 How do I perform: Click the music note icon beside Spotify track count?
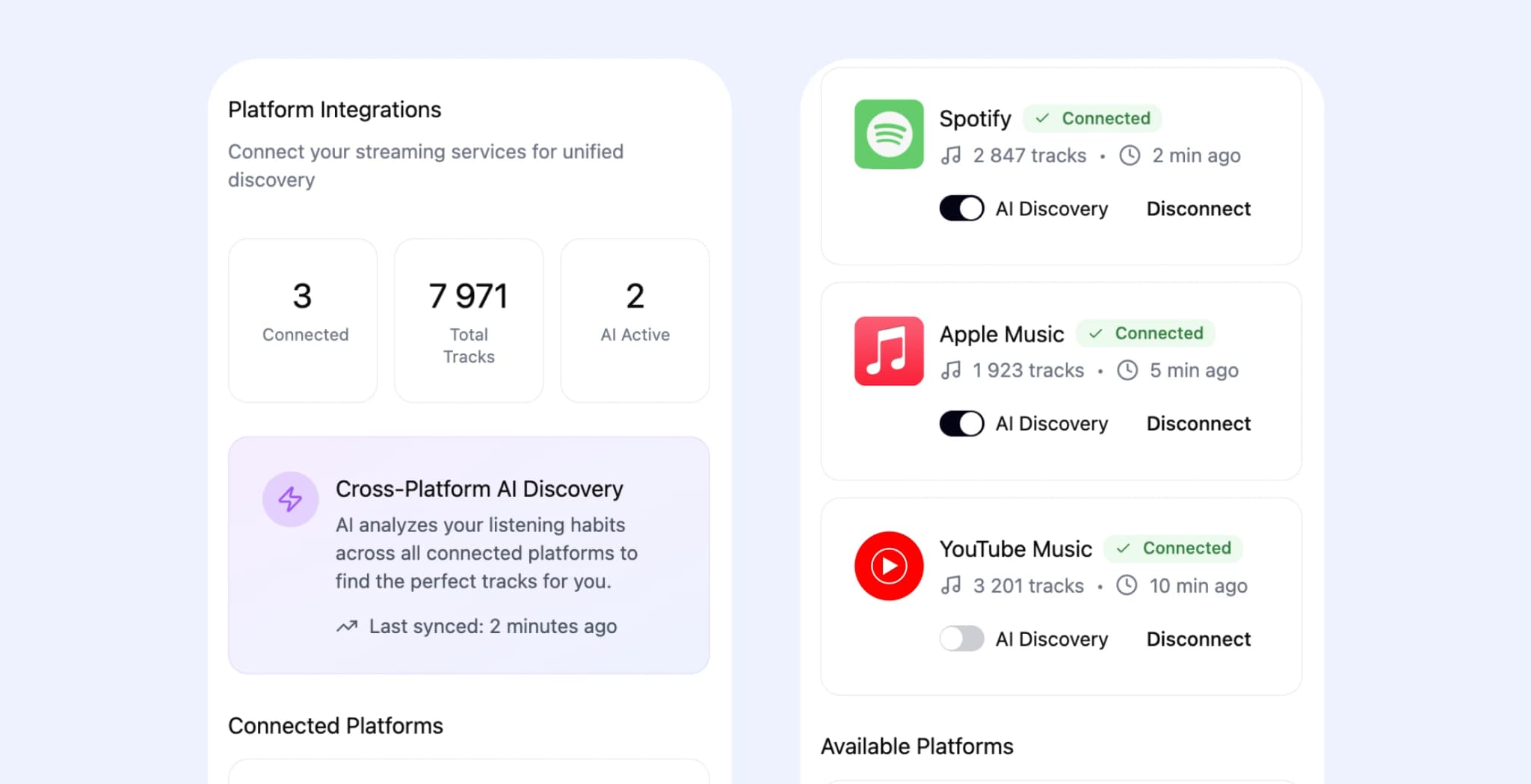point(952,155)
